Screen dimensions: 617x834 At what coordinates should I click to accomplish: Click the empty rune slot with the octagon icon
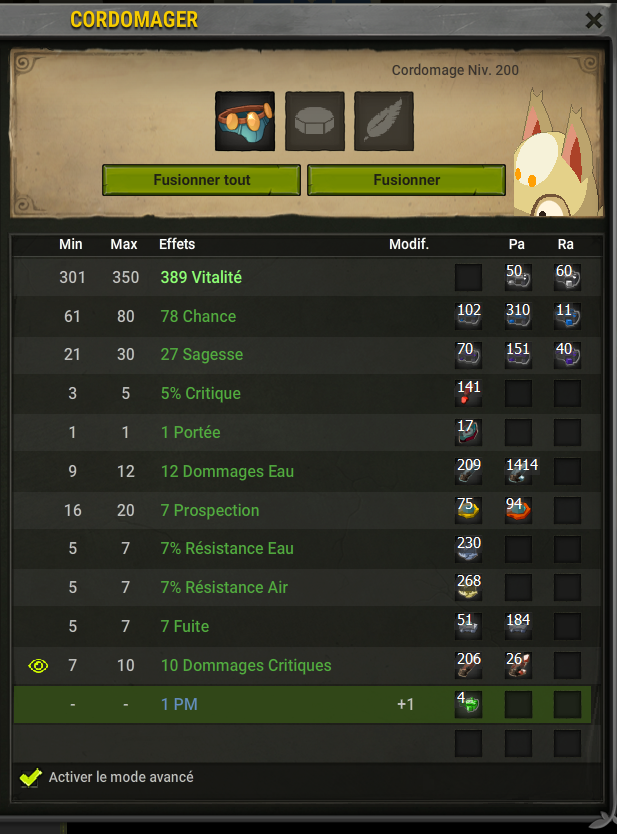point(315,121)
